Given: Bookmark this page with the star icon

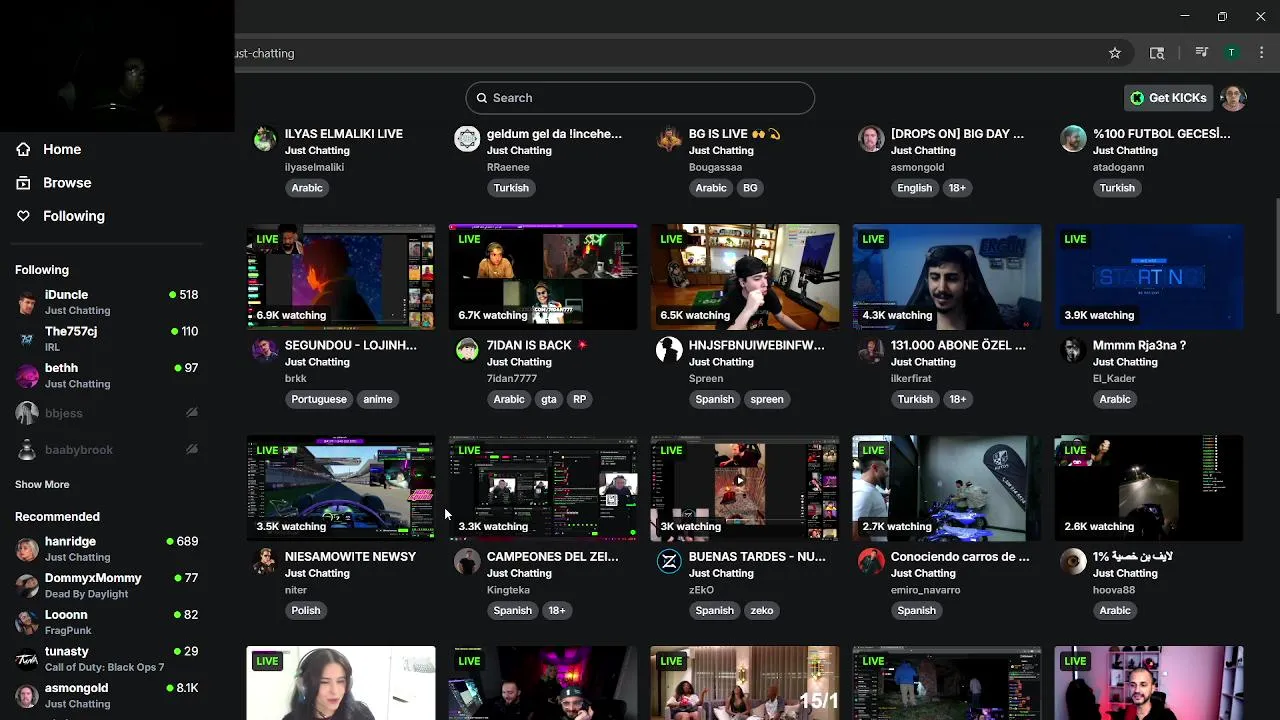Looking at the screenshot, I should point(1115,53).
